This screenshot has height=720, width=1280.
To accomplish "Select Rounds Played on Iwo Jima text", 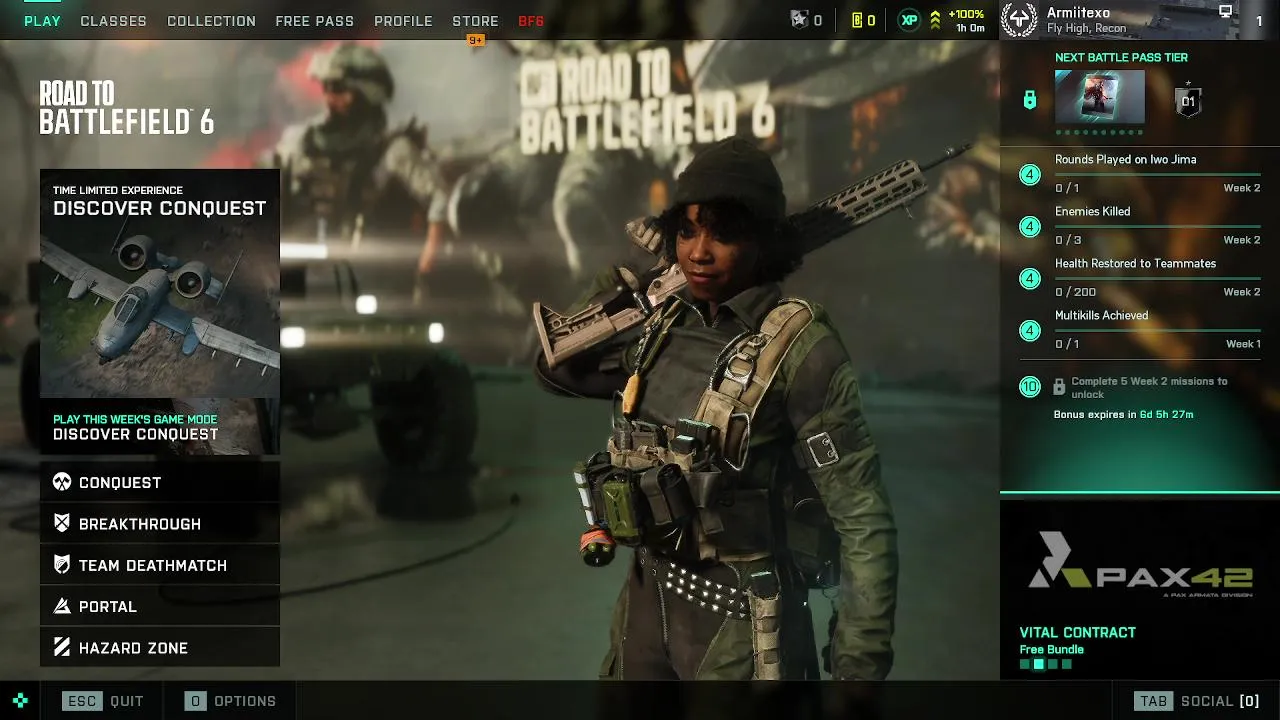I will click(x=1125, y=159).
